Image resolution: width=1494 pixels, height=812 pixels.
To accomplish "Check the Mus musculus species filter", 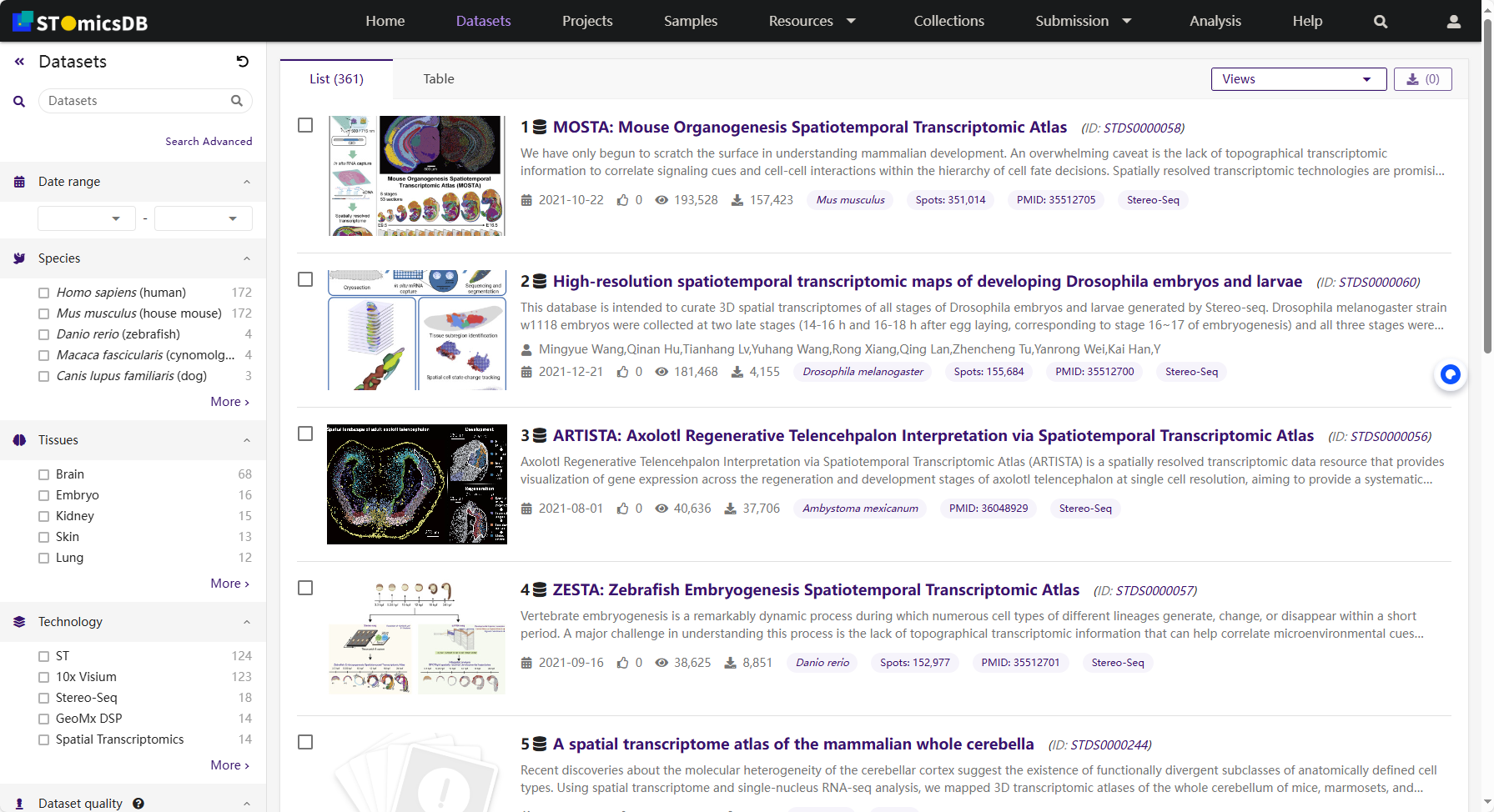I will (x=44, y=313).
